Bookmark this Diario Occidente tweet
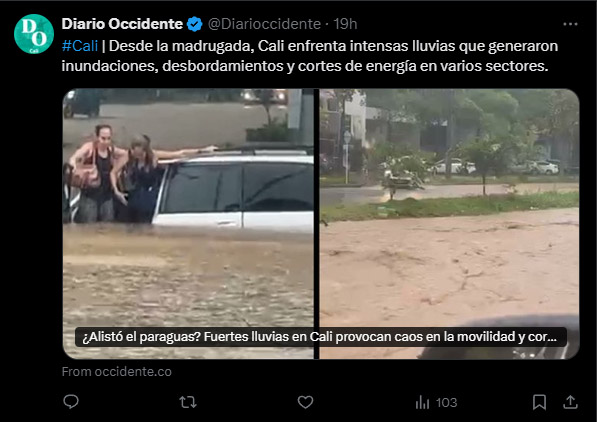597x422 pixels. point(539,402)
